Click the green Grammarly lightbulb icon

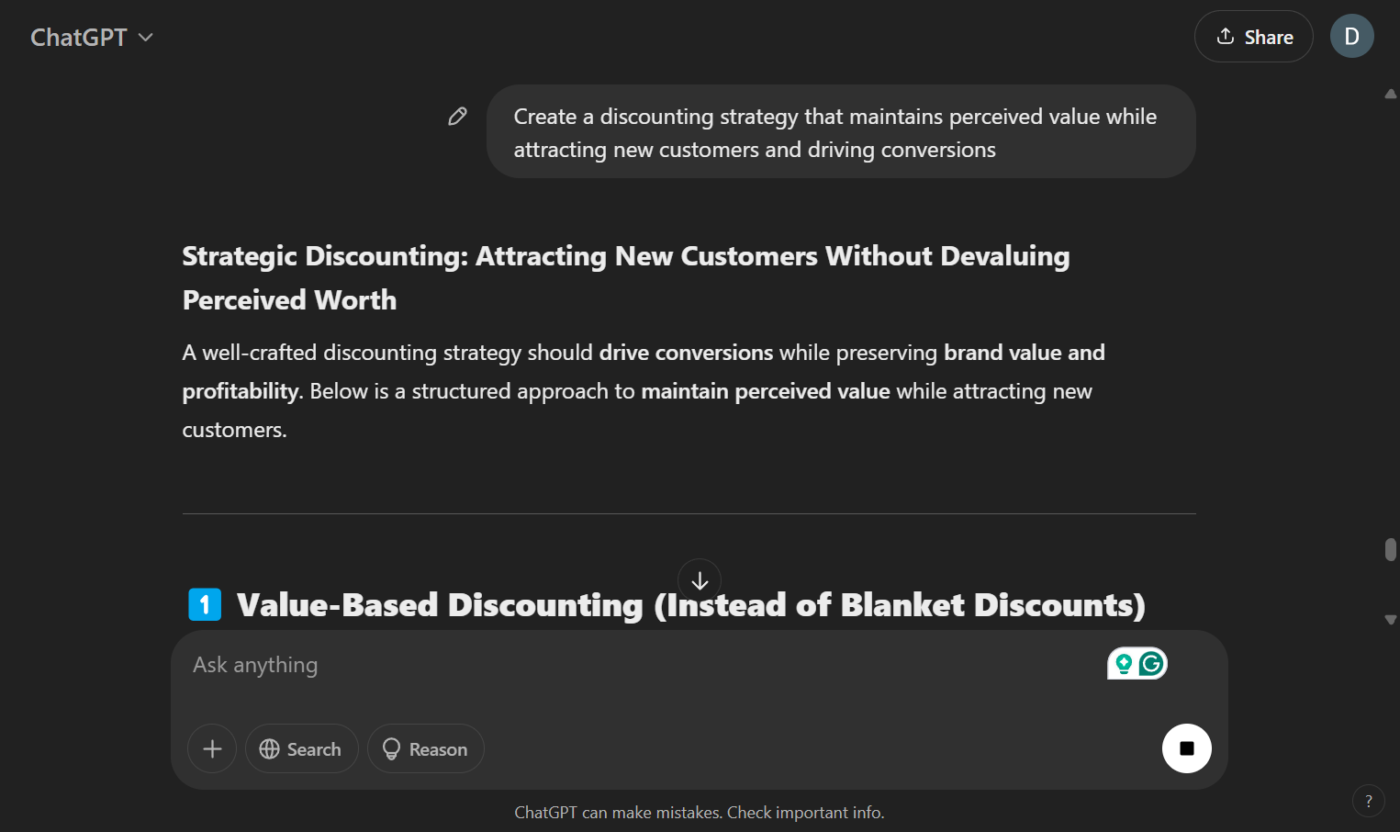(x=1124, y=663)
